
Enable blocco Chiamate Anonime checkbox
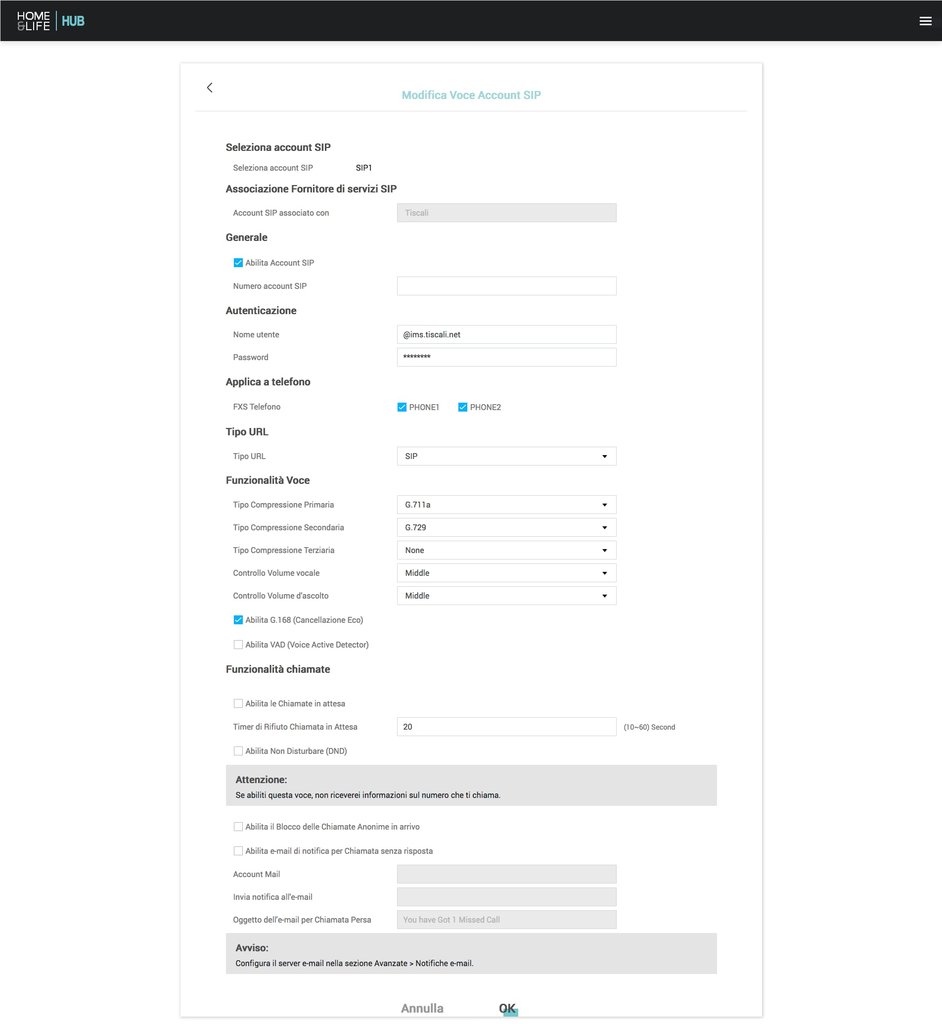(x=238, y=827)
